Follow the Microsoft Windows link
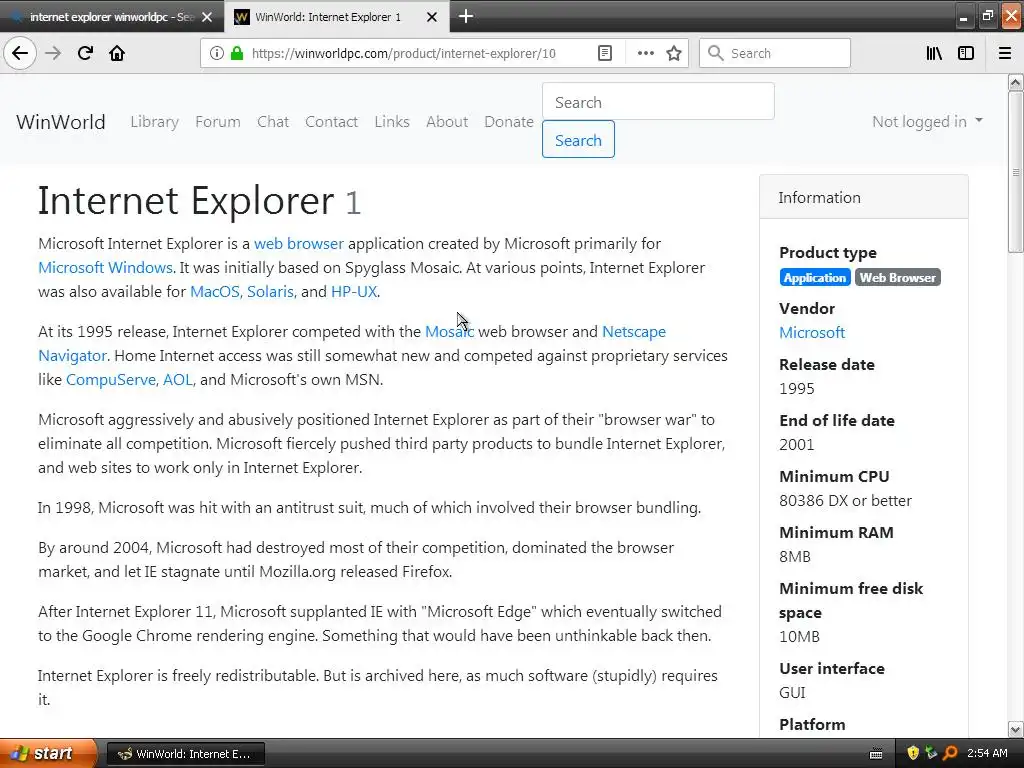This screenshot has width=1024, height=768. point(105,268)
